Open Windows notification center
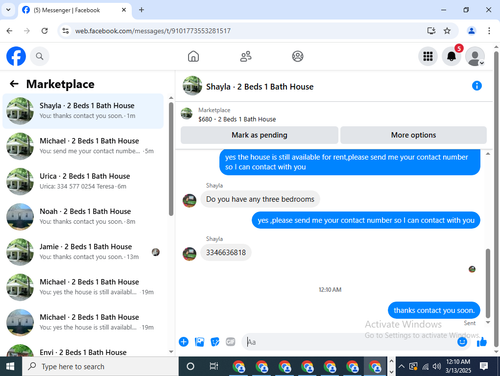The image size is (500, 376). pyautogui.click(x=484, y=366)
